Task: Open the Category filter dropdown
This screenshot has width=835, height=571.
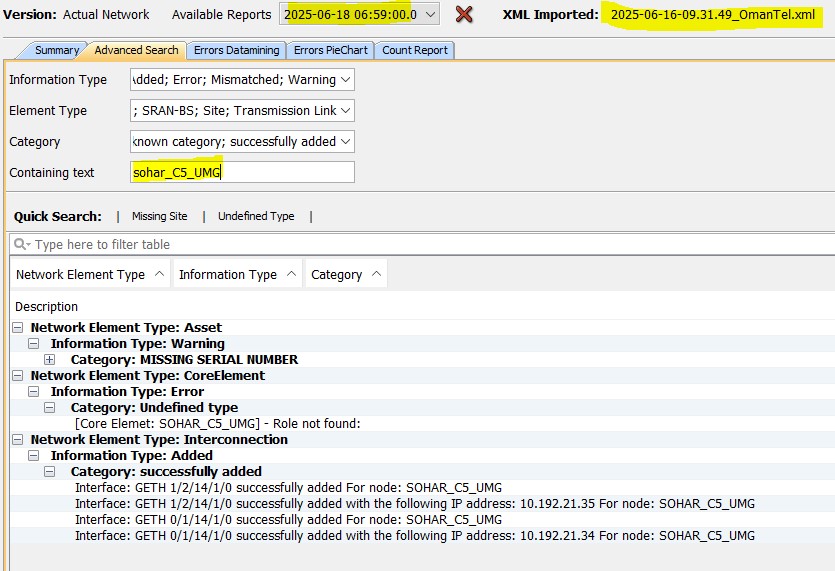Action: coord(345,142)
